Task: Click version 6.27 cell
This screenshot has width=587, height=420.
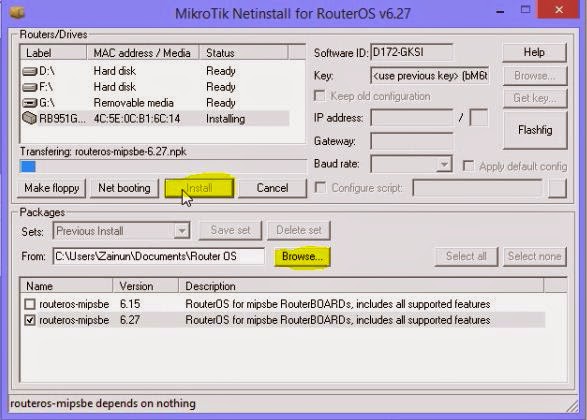Action: (130, 320)
